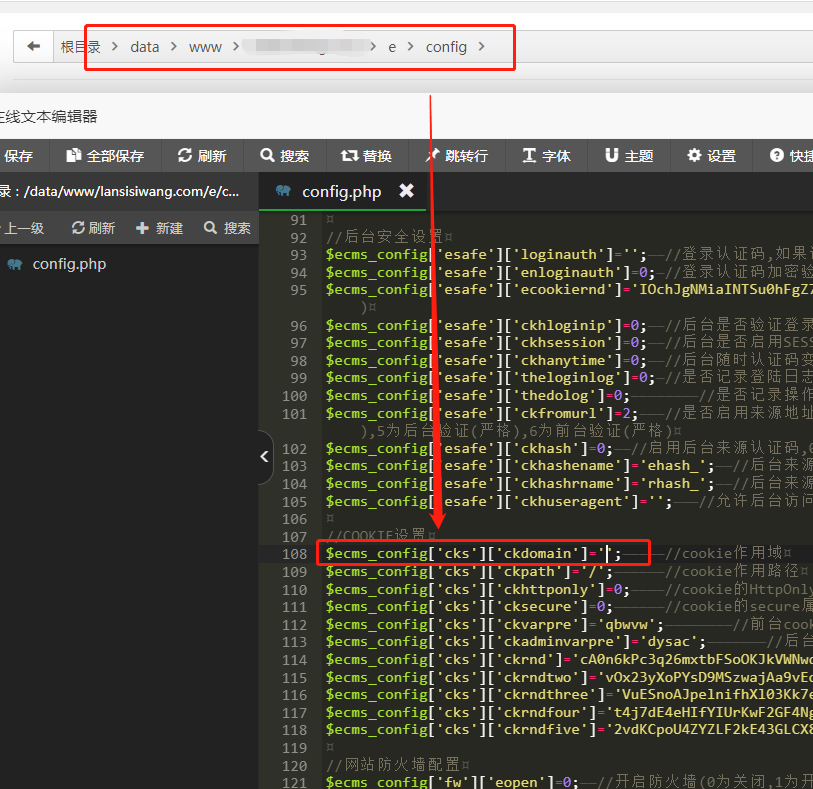Close the config.php editor tab
The width and height of the screenshot is (813, 789).
coord(406,190)
